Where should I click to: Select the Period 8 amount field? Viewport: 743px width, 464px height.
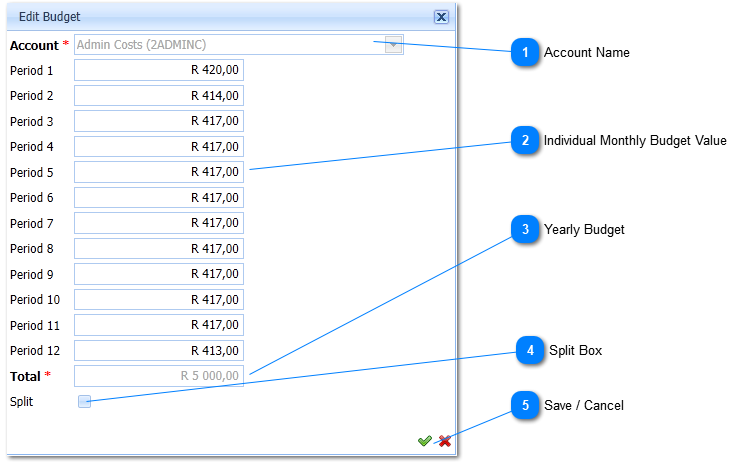[x=159, y=248]
